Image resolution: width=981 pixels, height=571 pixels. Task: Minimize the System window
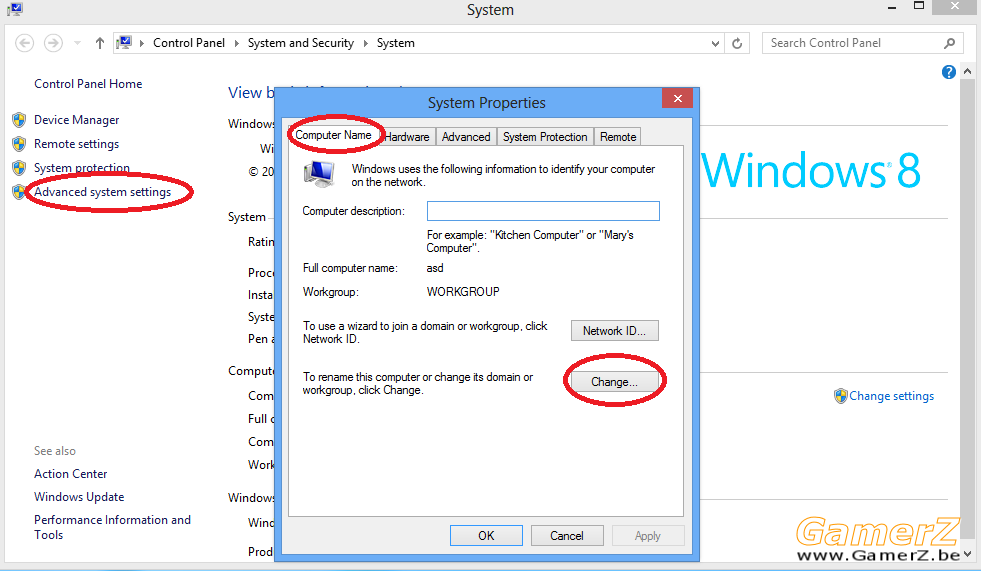pyautogui.click(x=892, y=8)
